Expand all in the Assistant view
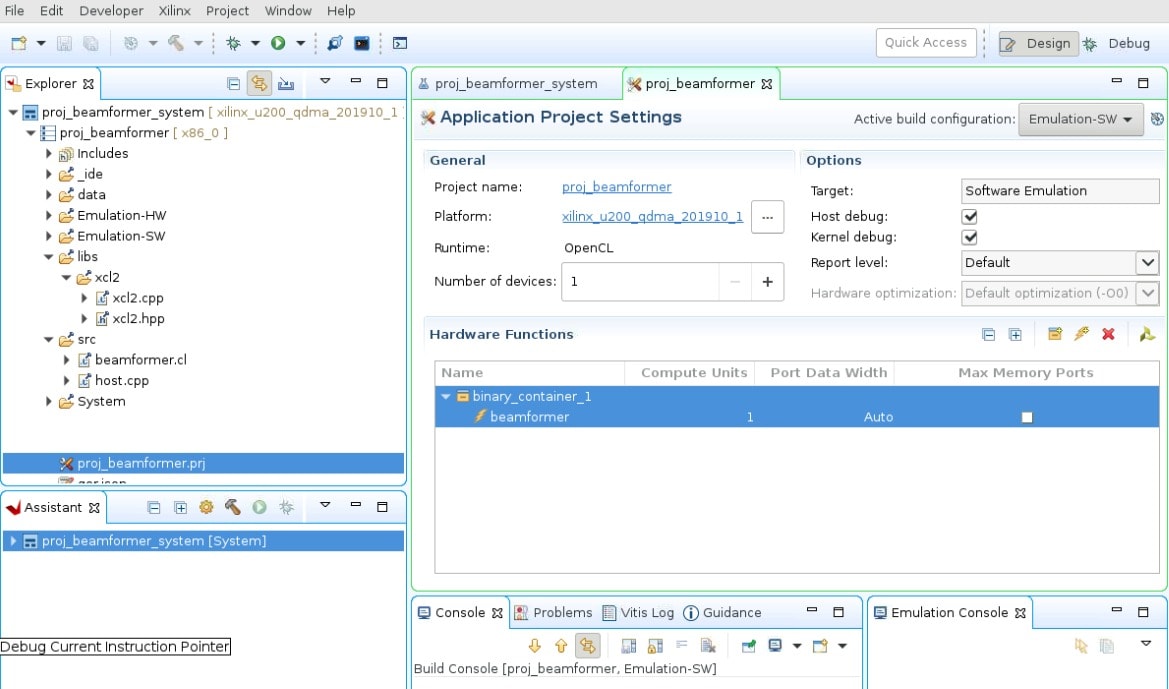The width and height of the screenshot is (1169, 689). [180, 508]
